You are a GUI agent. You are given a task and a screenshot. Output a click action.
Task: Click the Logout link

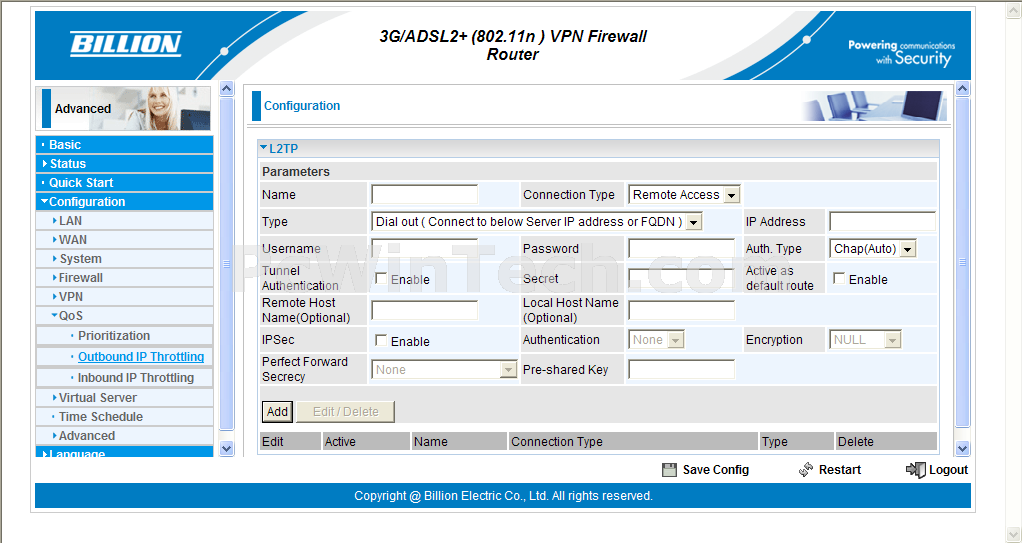tap(948, 470)
